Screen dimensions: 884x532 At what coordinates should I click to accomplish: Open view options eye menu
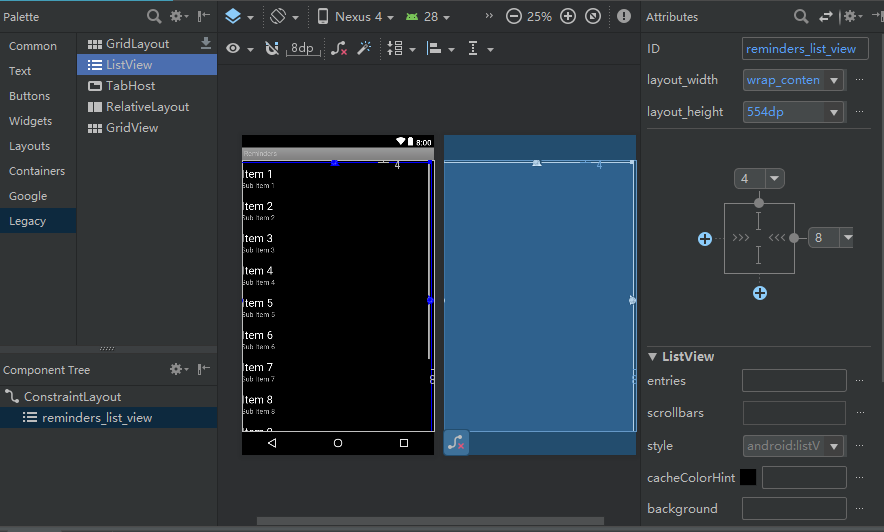pos(239,49)
